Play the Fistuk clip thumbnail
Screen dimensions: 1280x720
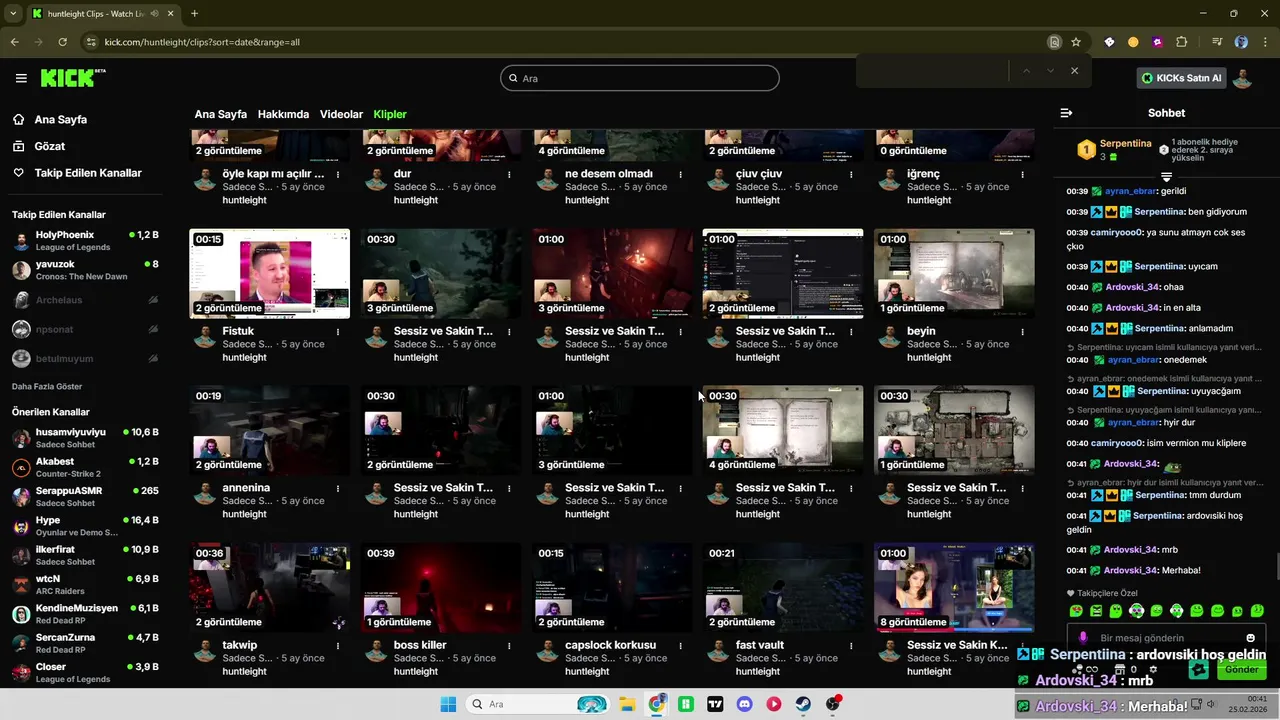coord(270,274)
